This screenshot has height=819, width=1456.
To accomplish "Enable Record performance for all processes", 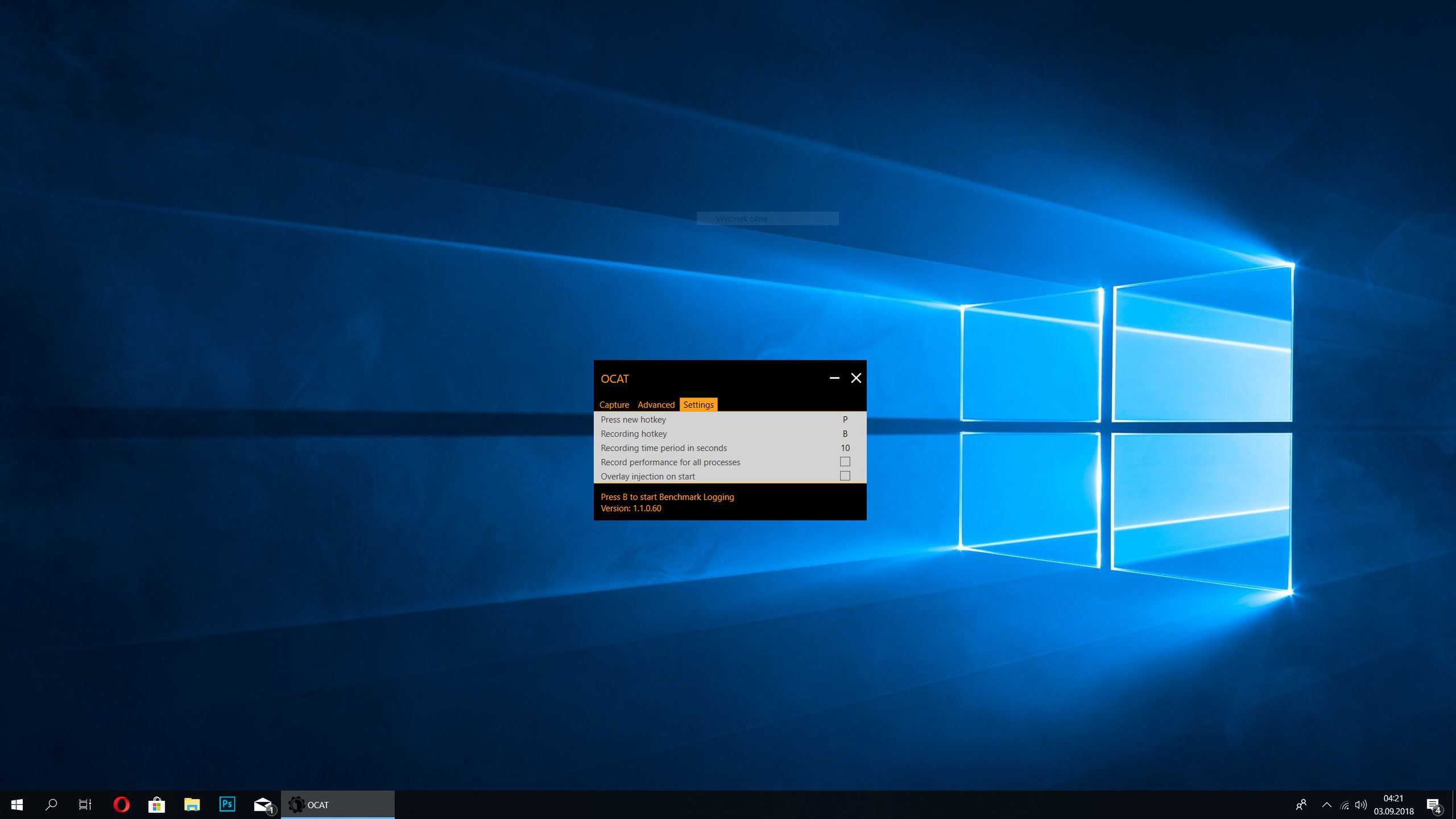I will [x=845, y=462].
